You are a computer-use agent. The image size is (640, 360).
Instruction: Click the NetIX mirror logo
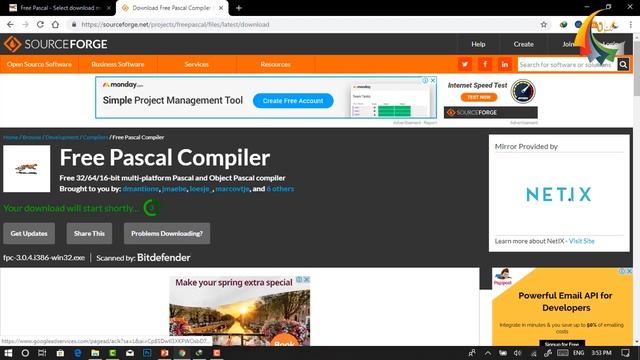pyautogui.click(x=559, y=194)
